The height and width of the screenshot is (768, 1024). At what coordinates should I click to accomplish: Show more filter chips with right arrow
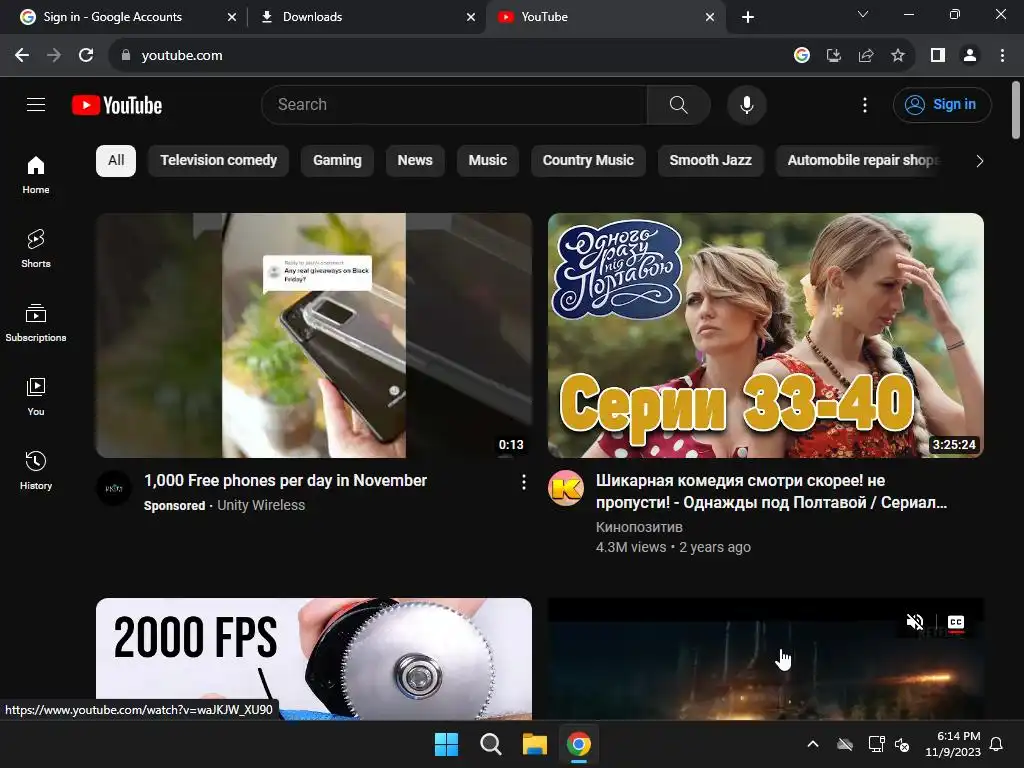(979, 161)
